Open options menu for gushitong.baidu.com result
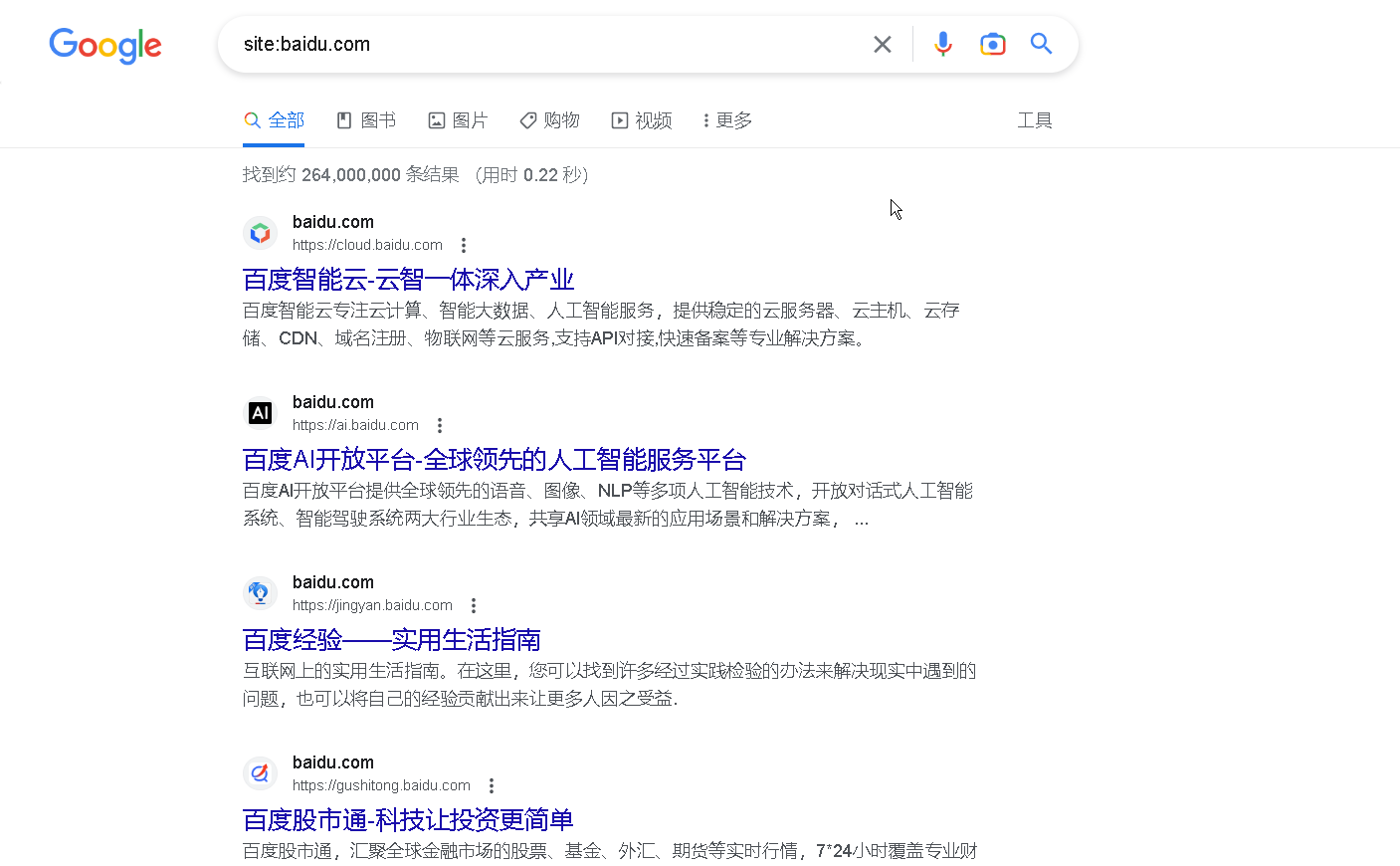The width and height of the screenshot is (1400, 866). tap(492, 785)
